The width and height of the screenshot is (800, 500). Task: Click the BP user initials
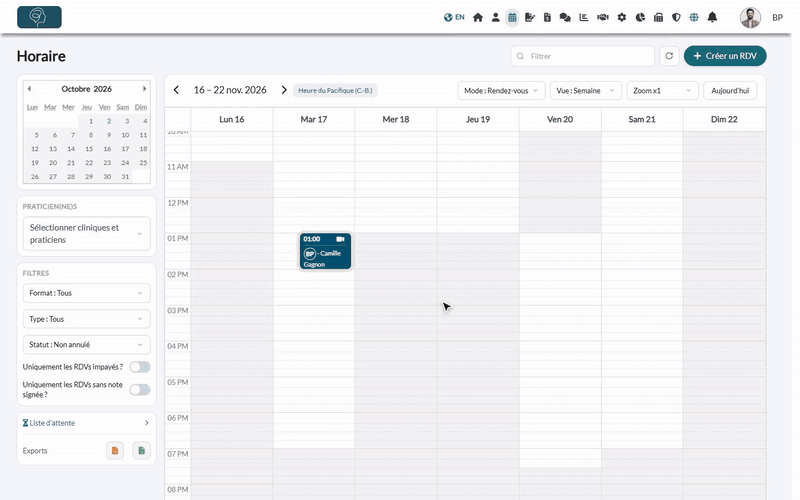777,17
